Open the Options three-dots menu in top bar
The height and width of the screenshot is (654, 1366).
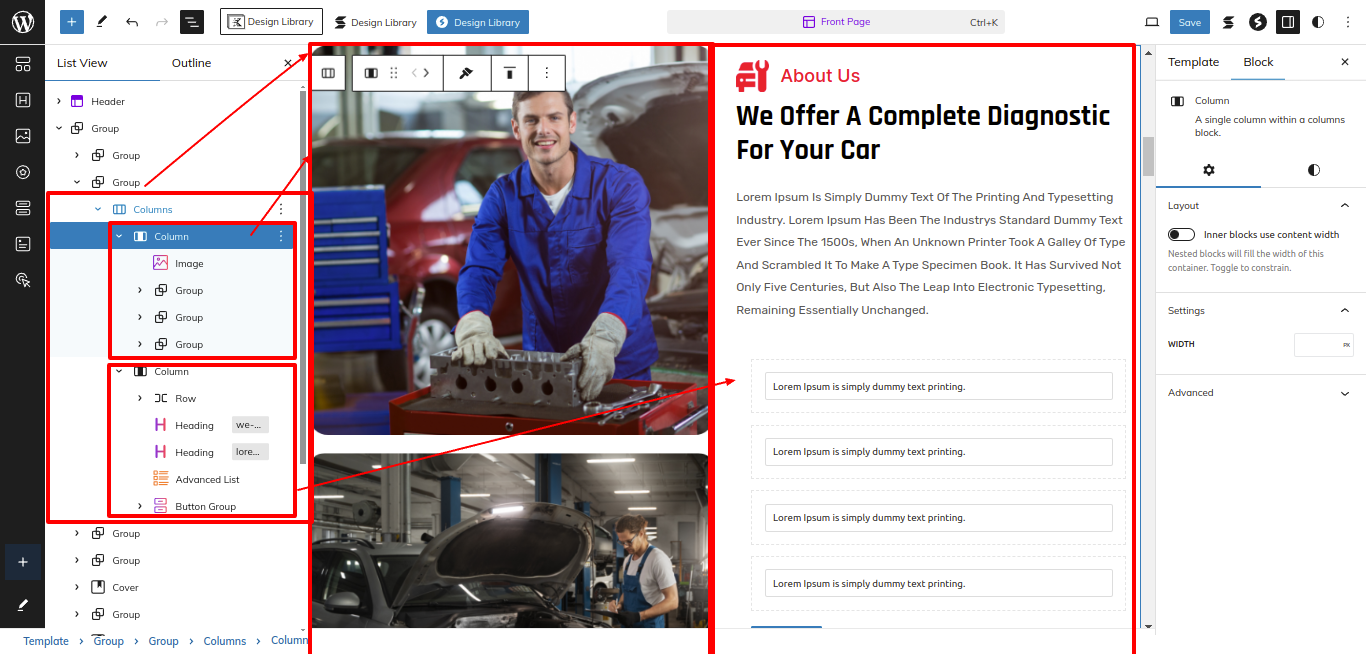1347,22
